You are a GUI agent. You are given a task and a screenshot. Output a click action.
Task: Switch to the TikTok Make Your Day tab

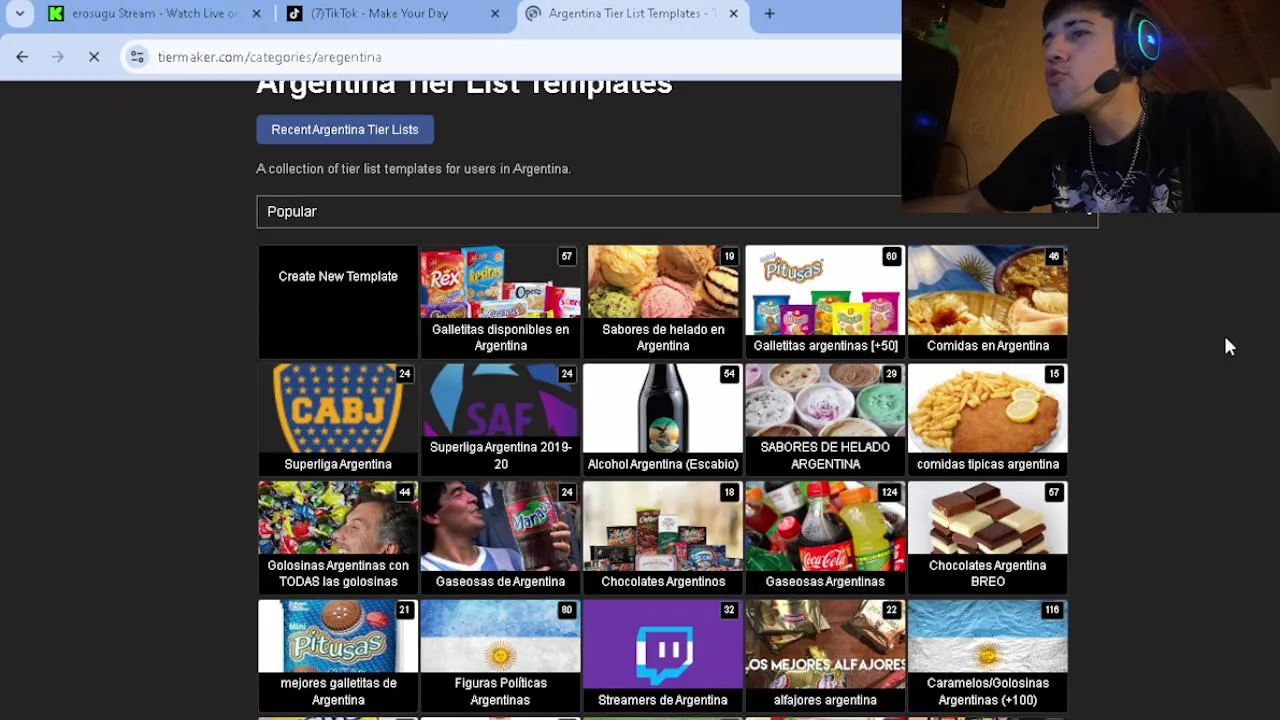[392, 14]
